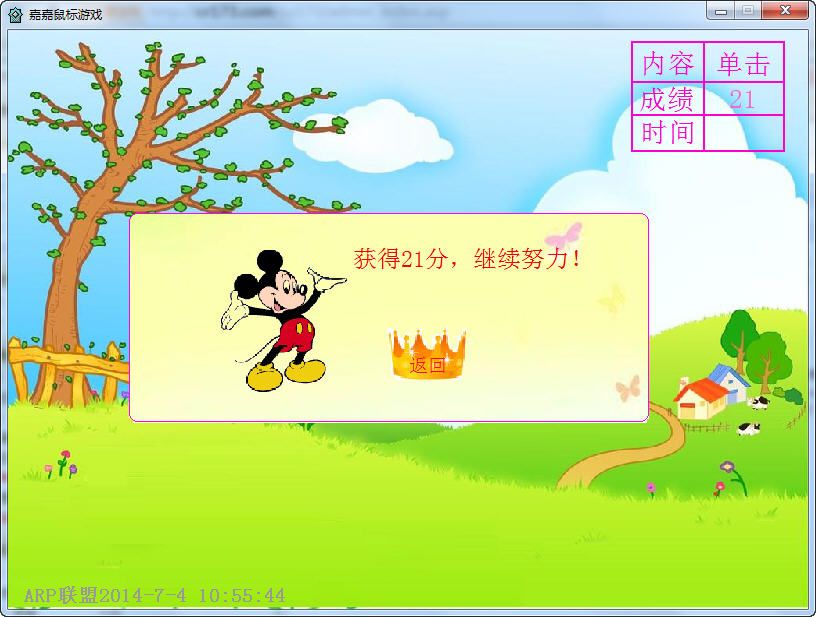Select the 内容 table cell
816x617 pixels.
pos(668,62)
